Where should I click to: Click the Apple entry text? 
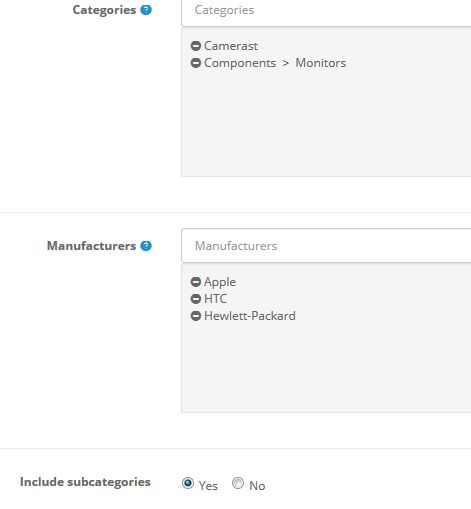coord(220,282)
